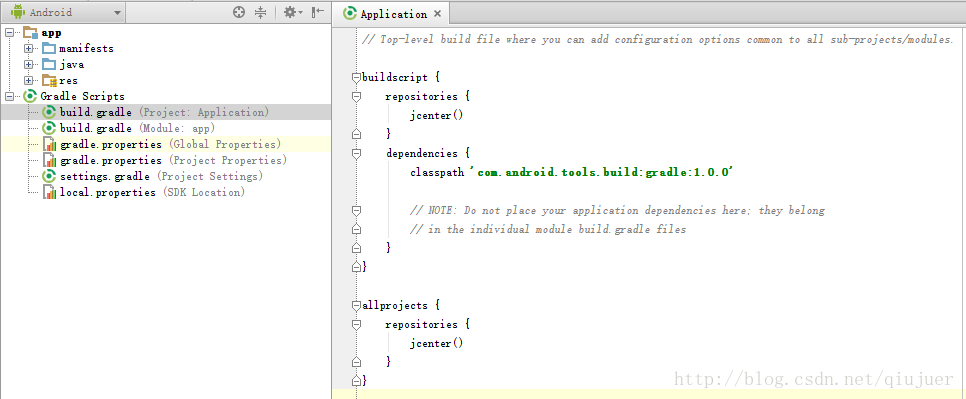Click jcenter() inside buildscript repositories

tap(437, 116)
